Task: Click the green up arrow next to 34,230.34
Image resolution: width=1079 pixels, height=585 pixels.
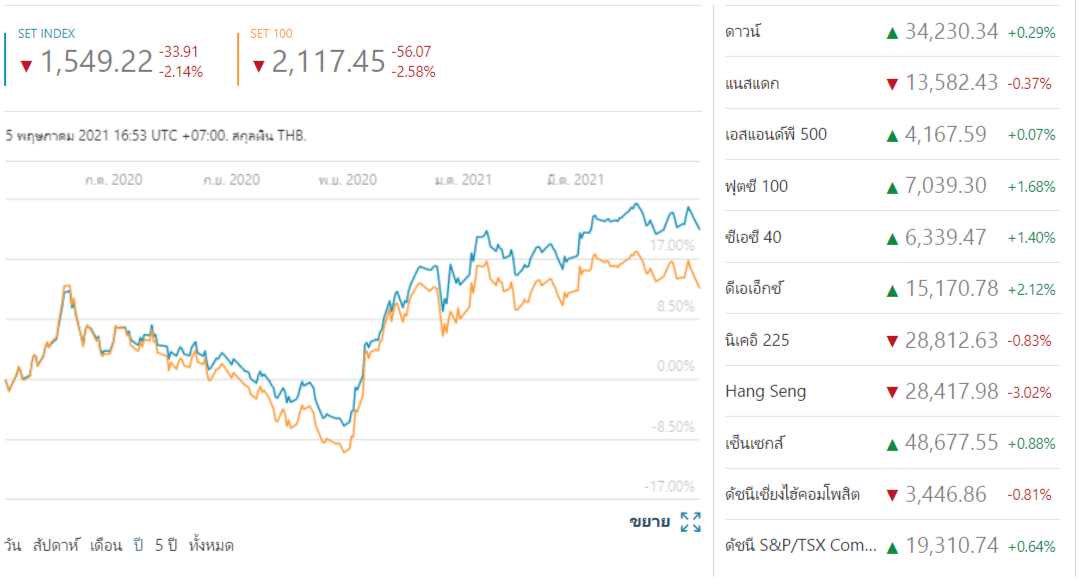Action: [892, 33]
